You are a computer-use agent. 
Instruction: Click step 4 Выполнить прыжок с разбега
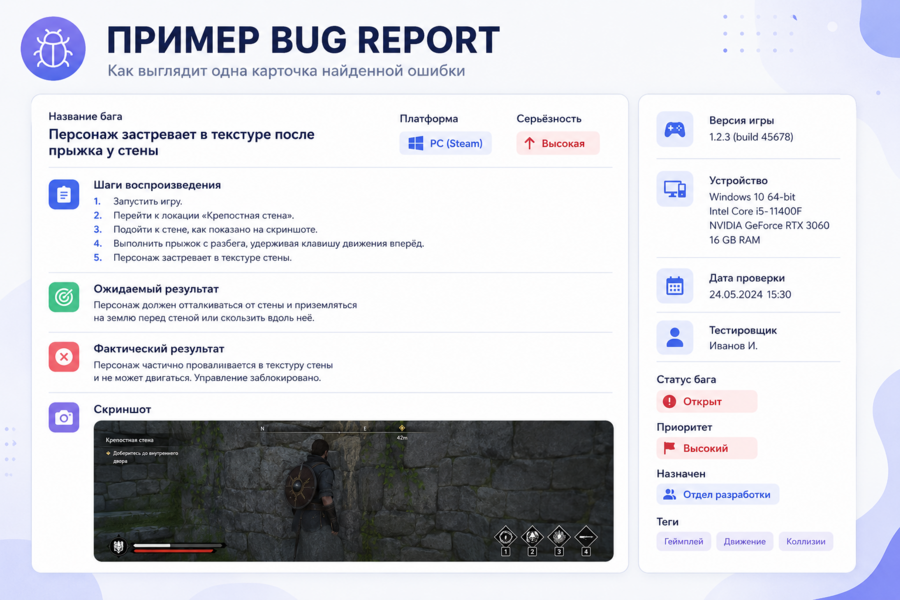pos(269,243)
